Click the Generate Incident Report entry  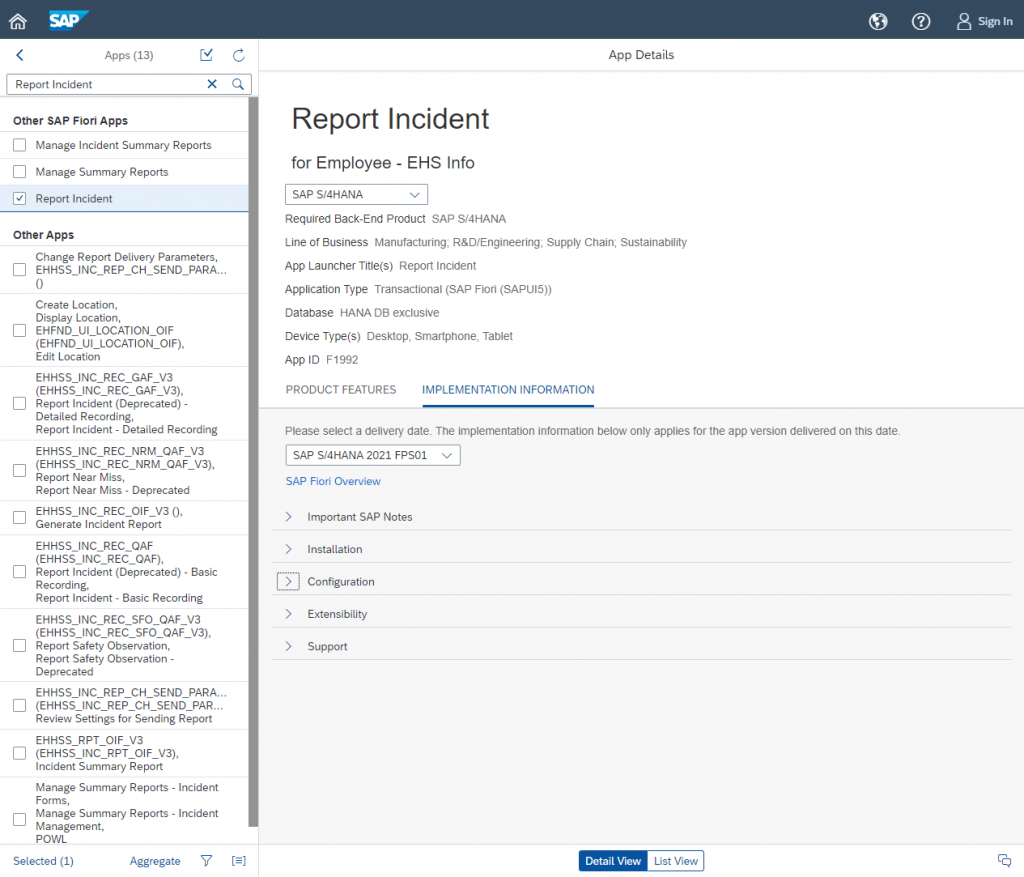coord(99,524)
